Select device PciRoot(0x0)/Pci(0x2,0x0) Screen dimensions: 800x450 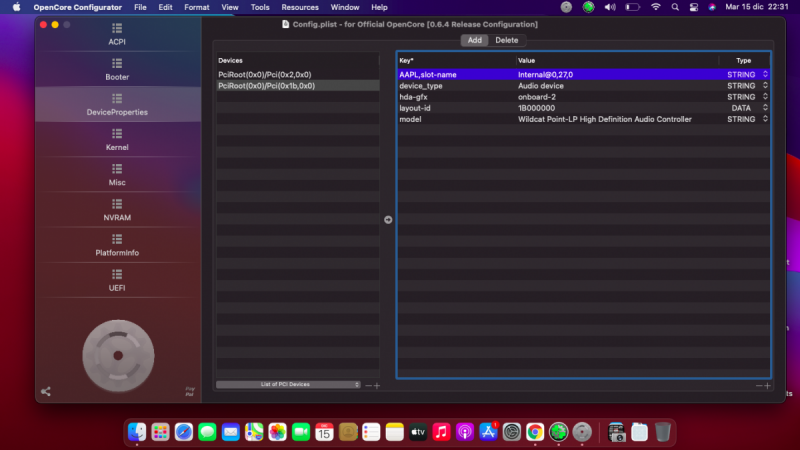265,75
